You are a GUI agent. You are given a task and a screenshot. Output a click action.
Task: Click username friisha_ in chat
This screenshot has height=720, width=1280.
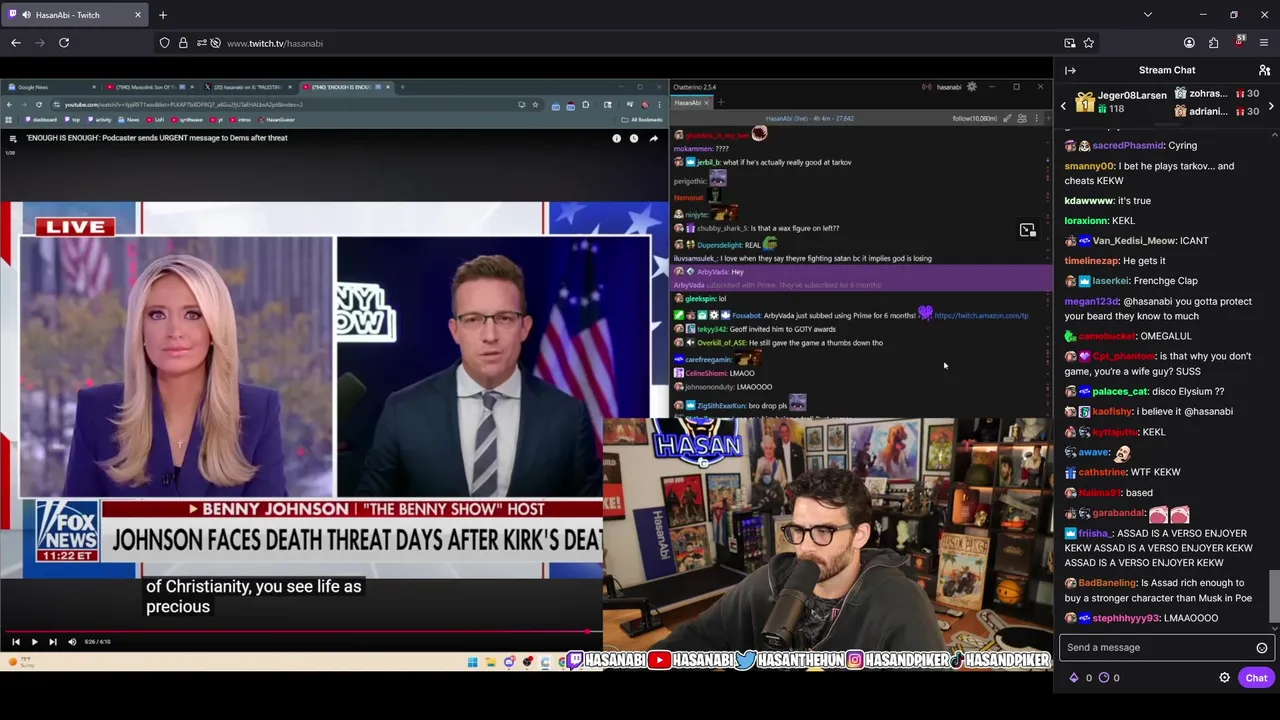[1094, 534]
